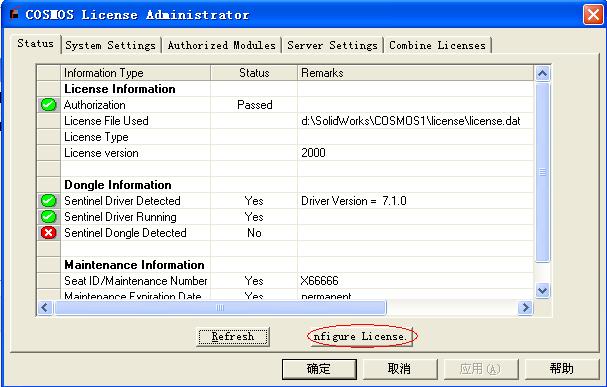607x387 pixels.
Task: Click Yes status for Seat ID/Maintenance Number
Action: tap(254, 281)
